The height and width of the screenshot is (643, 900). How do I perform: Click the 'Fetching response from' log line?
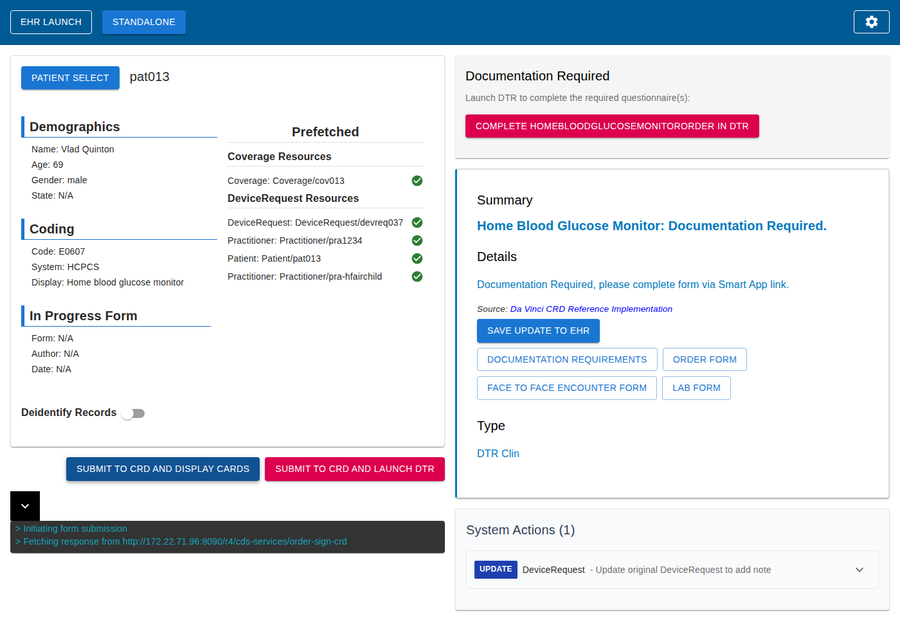(181, 541)
